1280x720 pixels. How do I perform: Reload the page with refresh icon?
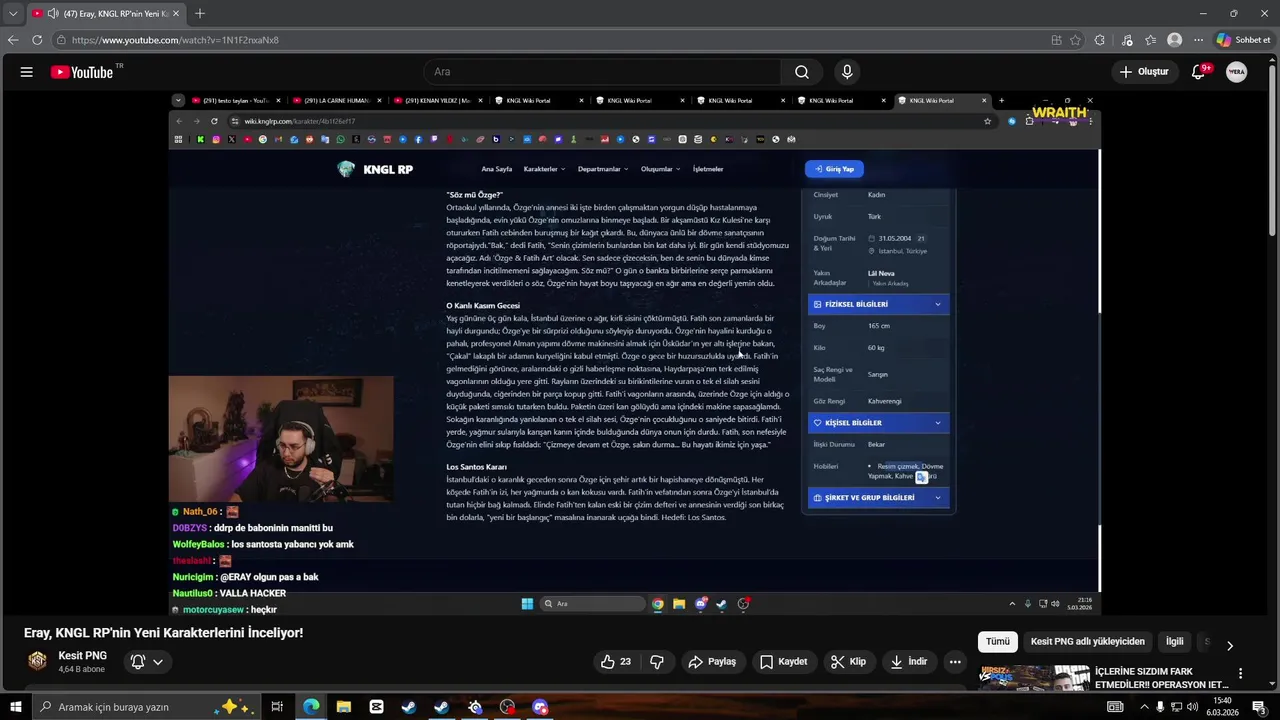point(37,40)
